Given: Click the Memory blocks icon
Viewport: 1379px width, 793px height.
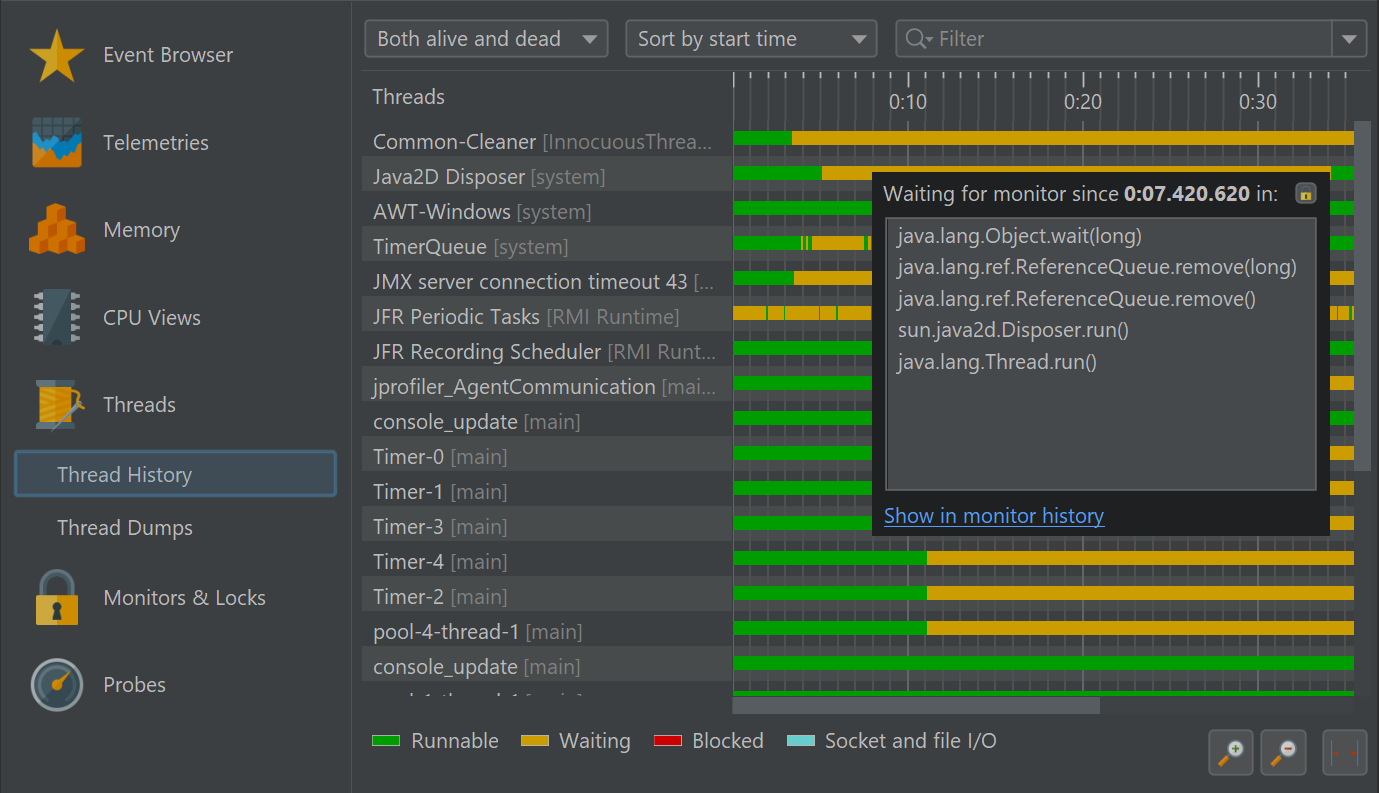Looking at the screenshot, I should (56, 230).
